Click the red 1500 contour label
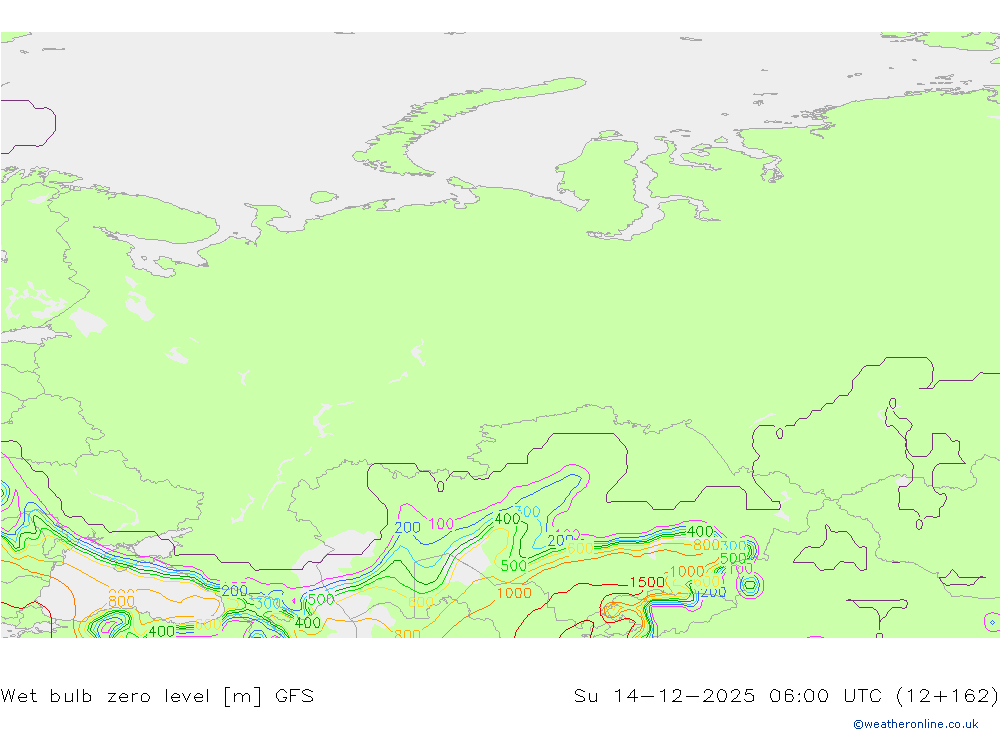Viewport: 1000px width, 733px height. tap(647, 582)
